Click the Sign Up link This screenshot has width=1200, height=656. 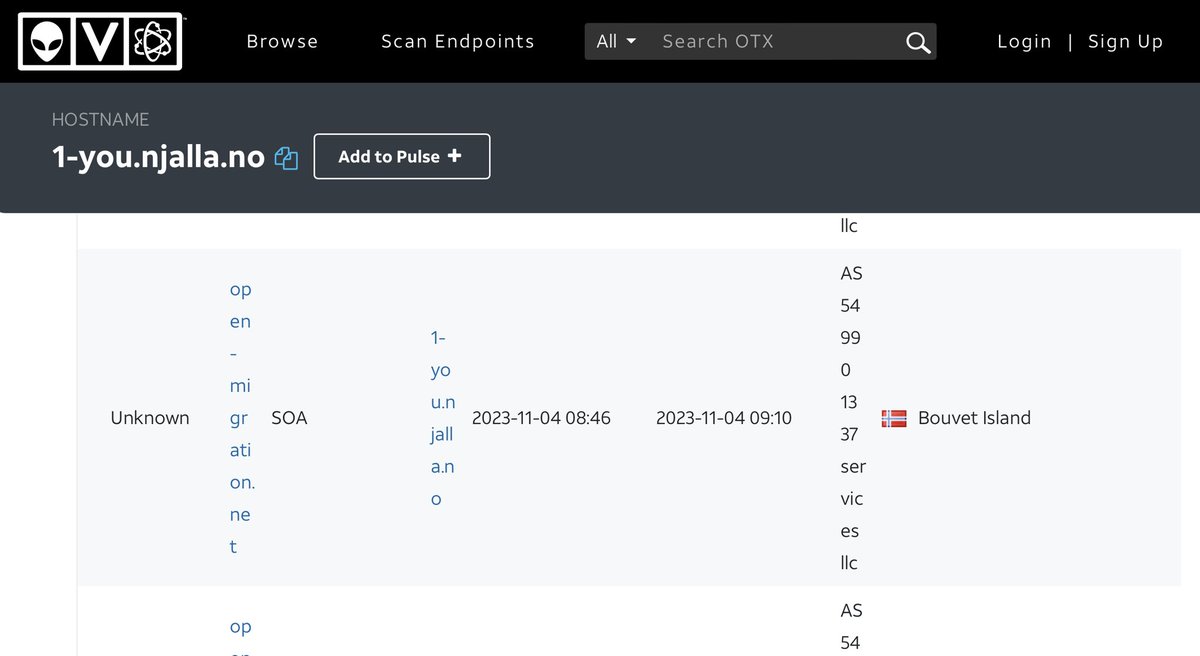point(1125,42)
